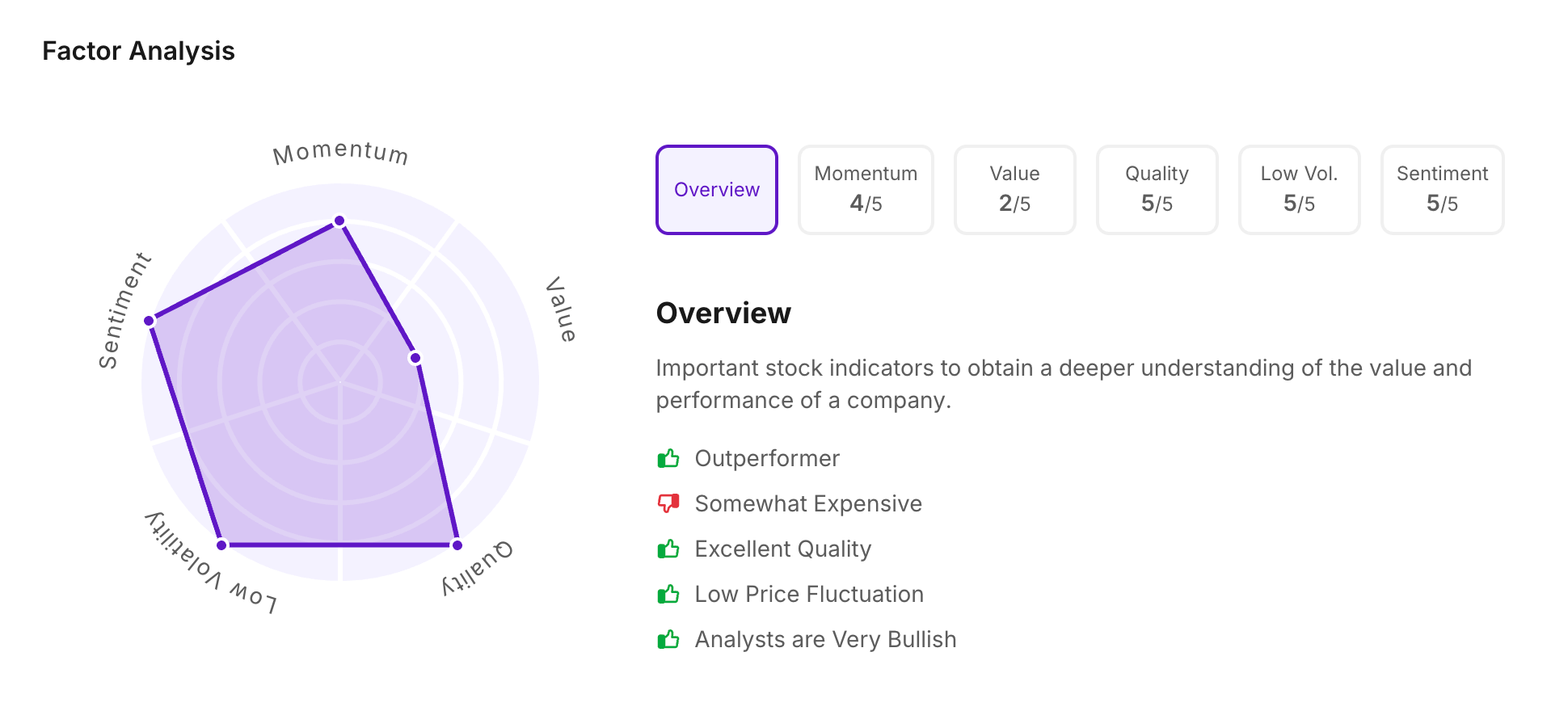Click the Analysts are Very Bullish text
This screenshot has height=711, width=1568.
pyautogui.click(x=825, y=640)
